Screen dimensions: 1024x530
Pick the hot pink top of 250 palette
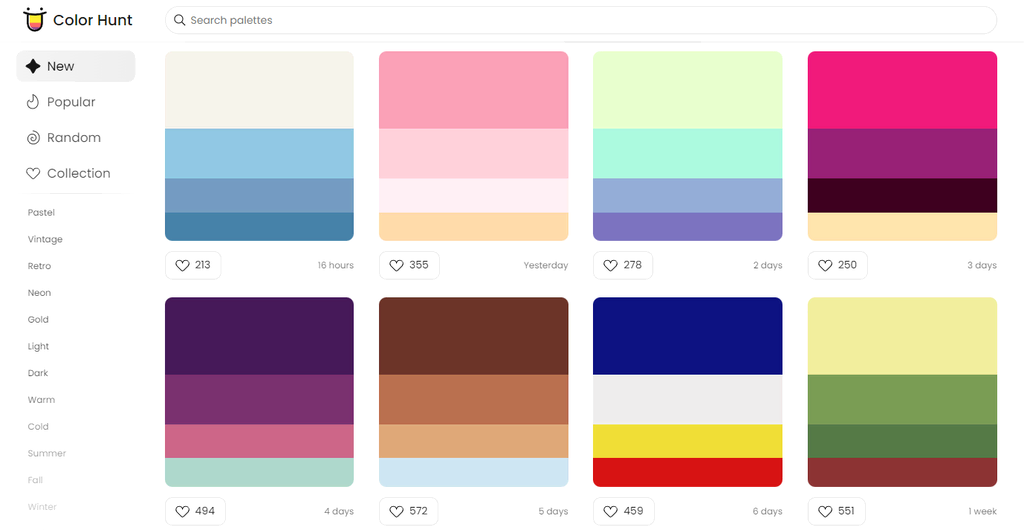903,90
